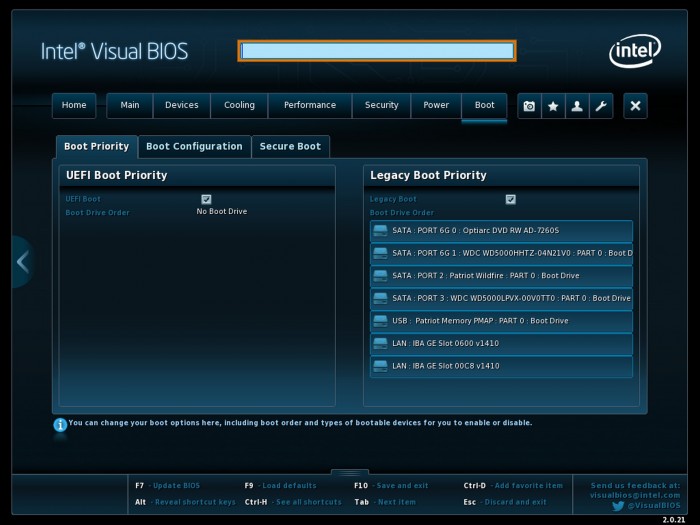Click drive icon for WD5000LPVX entry
700x525 pixels.
click(380, 298)
